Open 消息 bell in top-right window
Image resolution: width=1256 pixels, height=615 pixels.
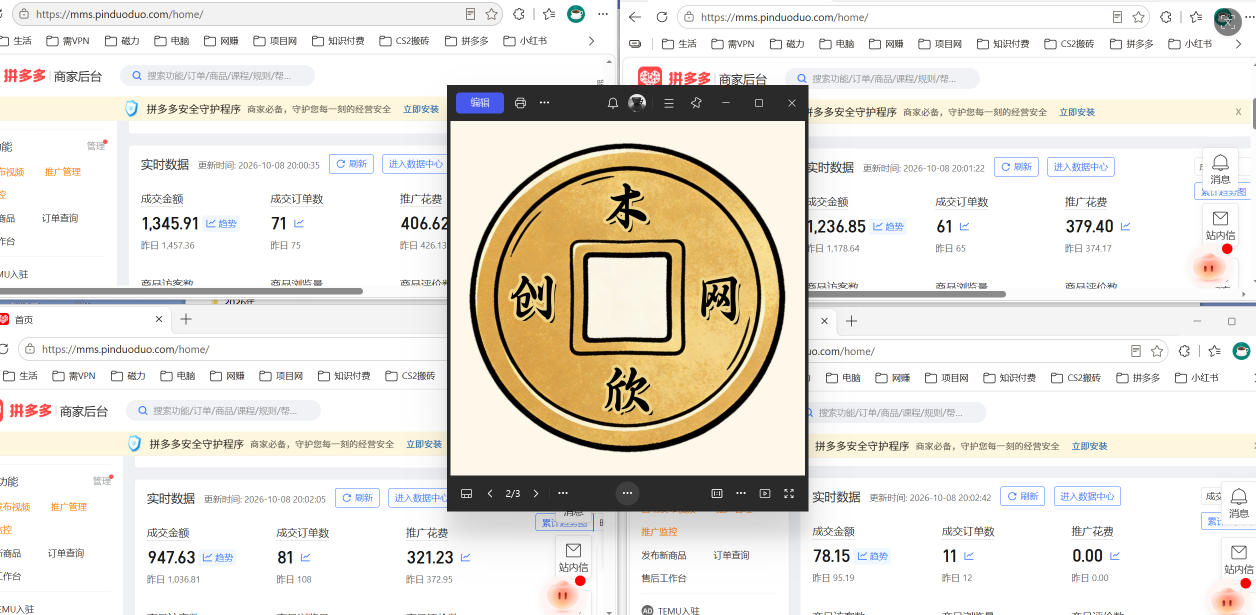pos(1220,169)
